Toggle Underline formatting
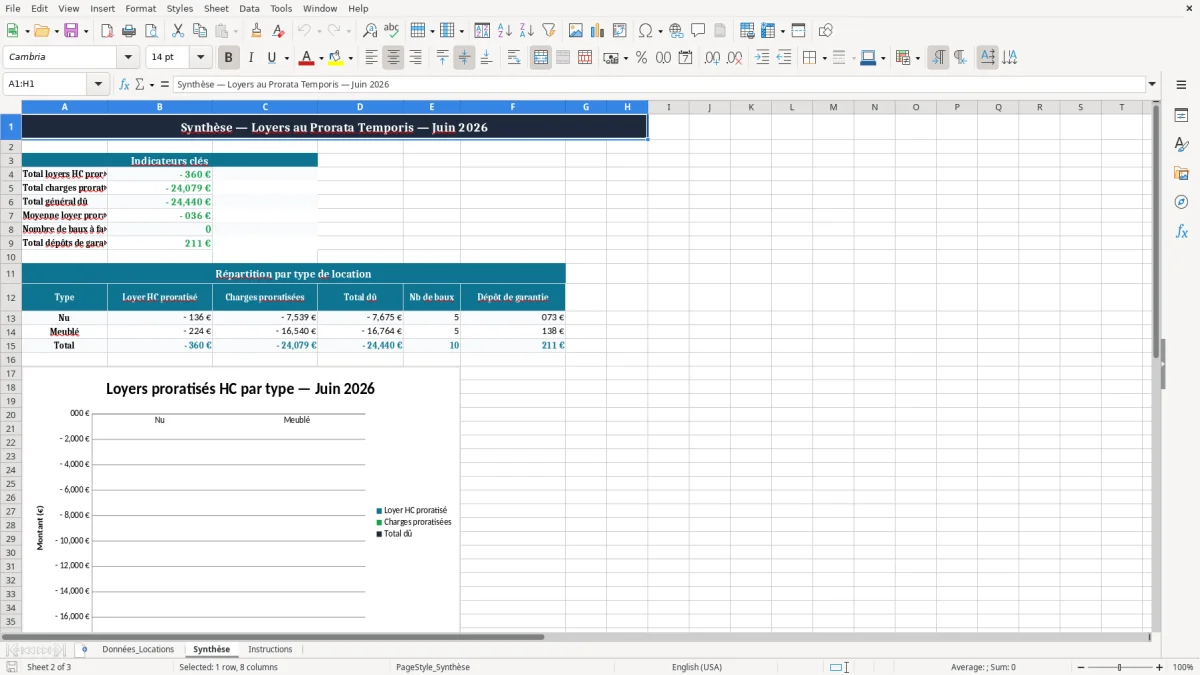The height and width of the screenshot is (675, 1200). pyautogui.click(x=271, y=58)
